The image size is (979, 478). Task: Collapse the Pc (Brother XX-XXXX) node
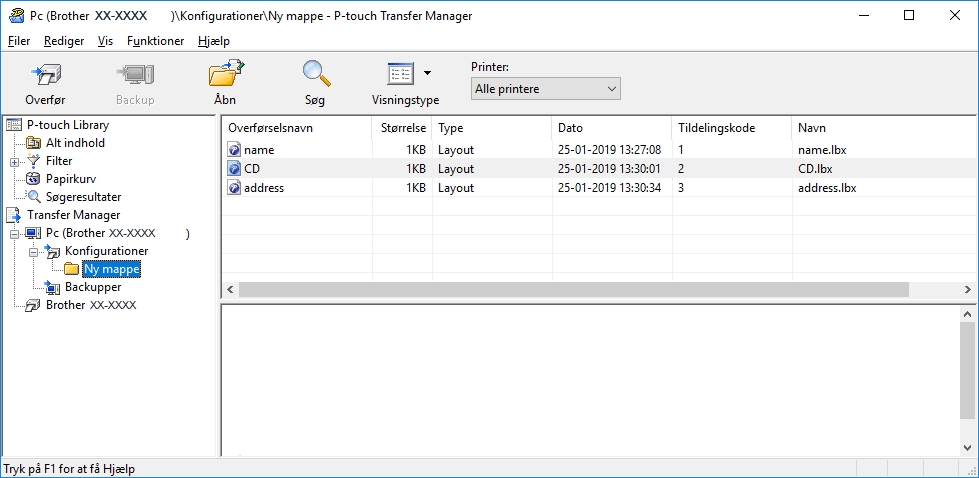click(14, 233)
